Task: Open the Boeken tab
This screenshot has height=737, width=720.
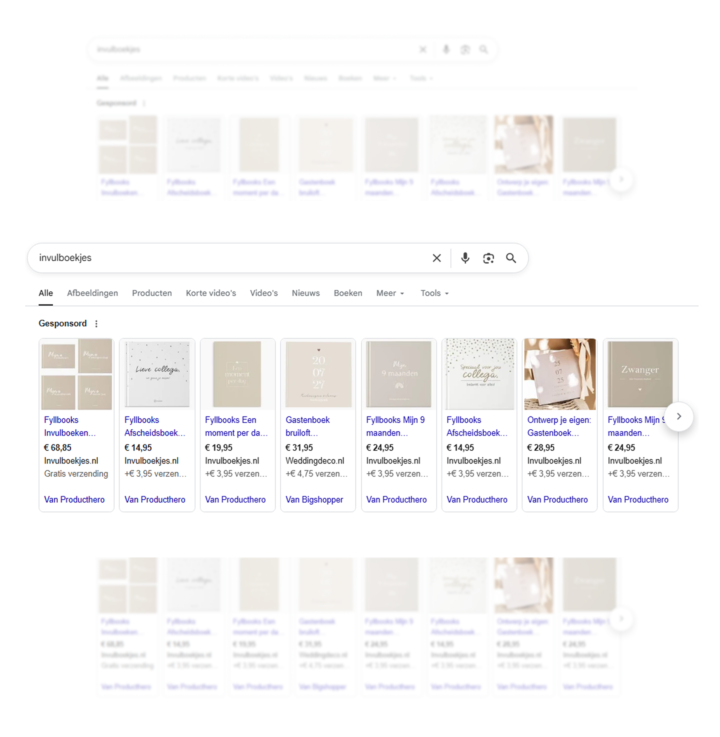Action: point(348,293)
